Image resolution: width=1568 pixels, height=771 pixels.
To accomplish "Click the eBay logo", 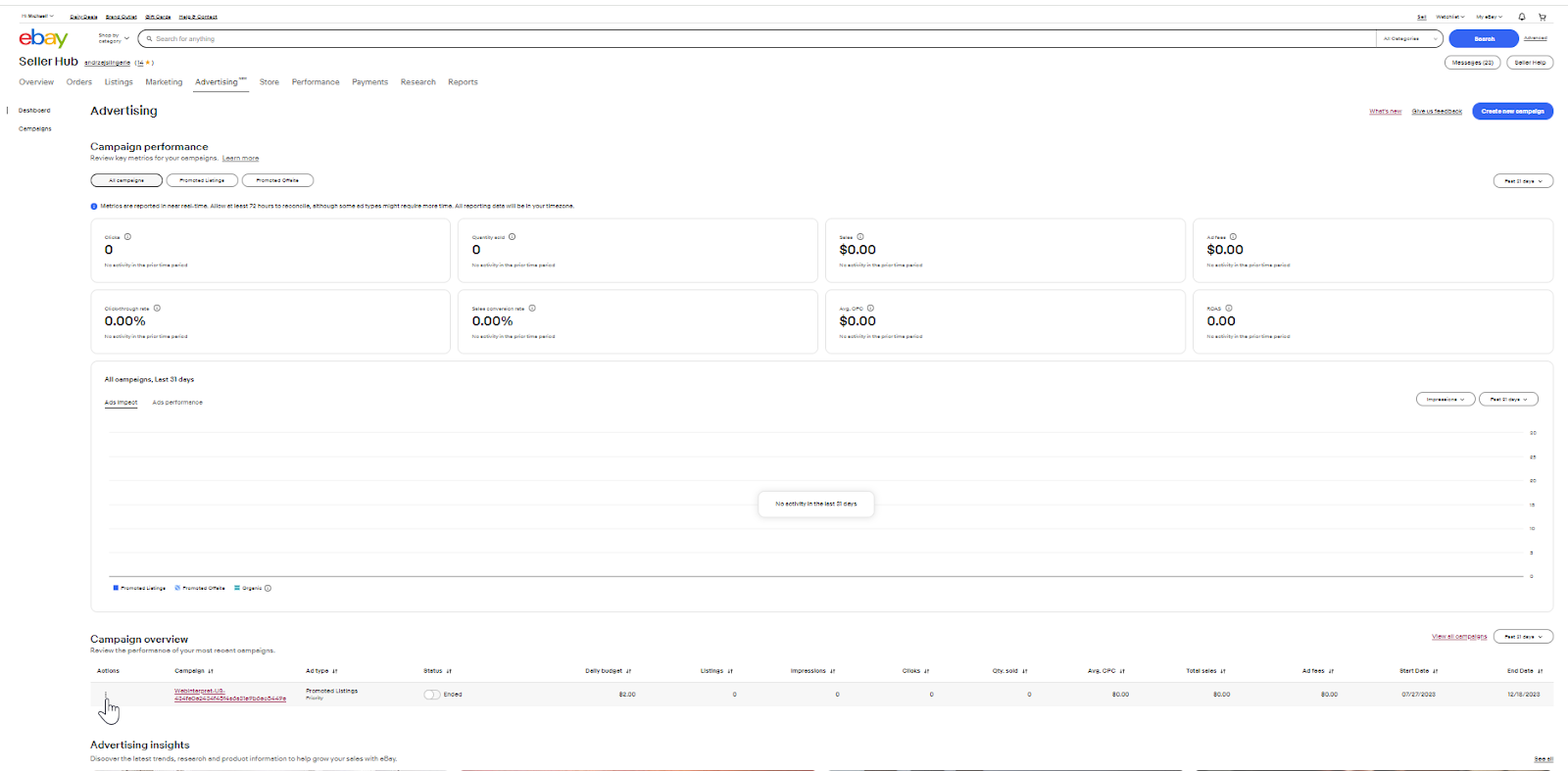I will tap(43, 38).
